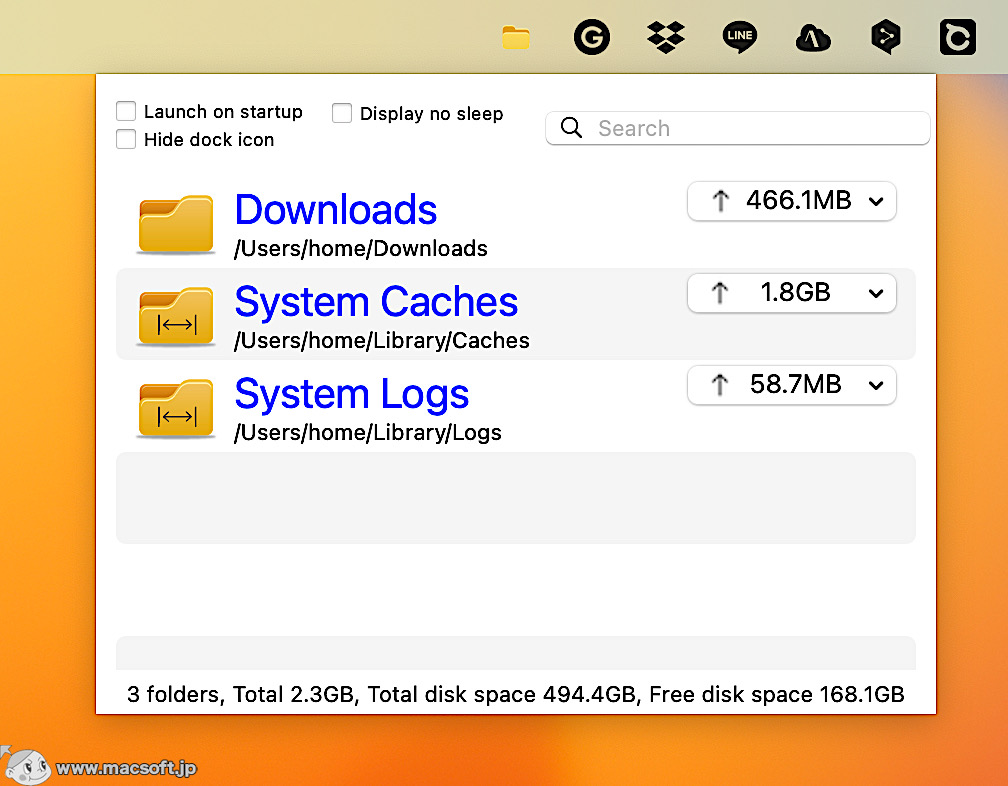
Task: Click the '3 folders, Total 2.3GB' status text
Action: point(240,695)
